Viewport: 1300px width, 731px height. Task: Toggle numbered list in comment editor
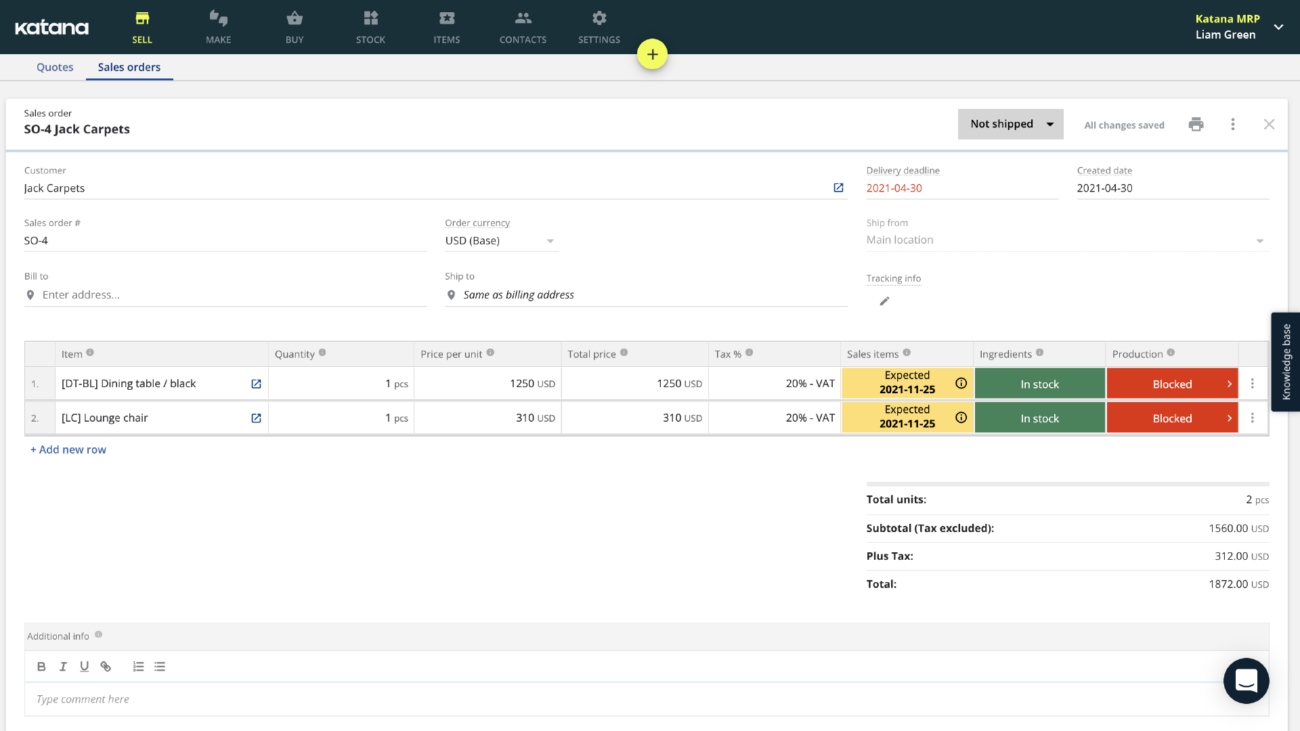point(138,667)
